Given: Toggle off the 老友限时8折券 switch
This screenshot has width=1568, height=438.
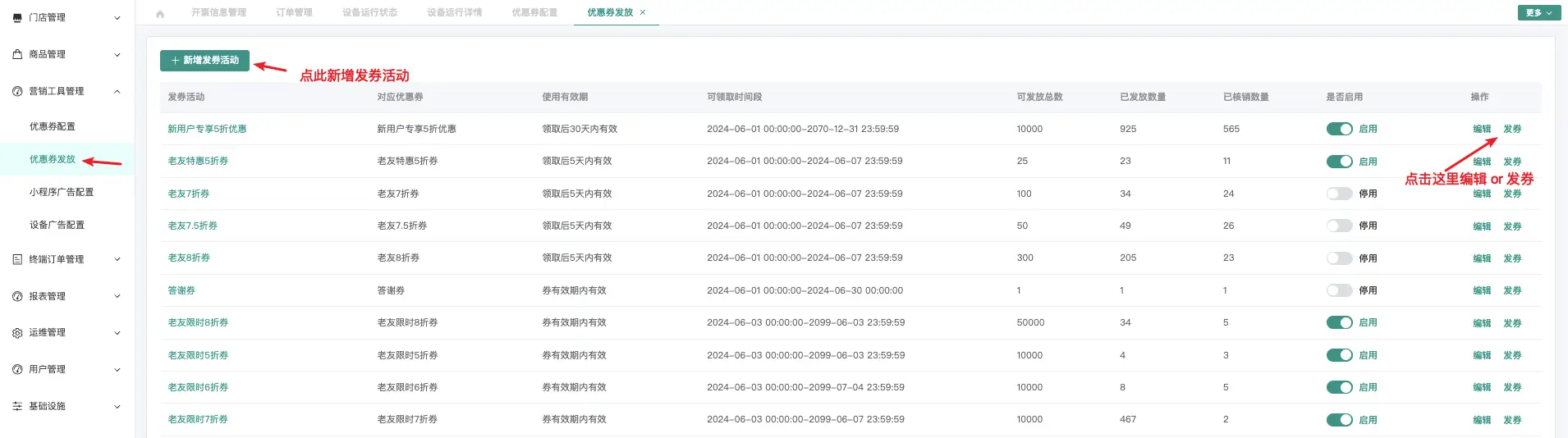Looking at the screenshot, I should tap(1339, 322).
